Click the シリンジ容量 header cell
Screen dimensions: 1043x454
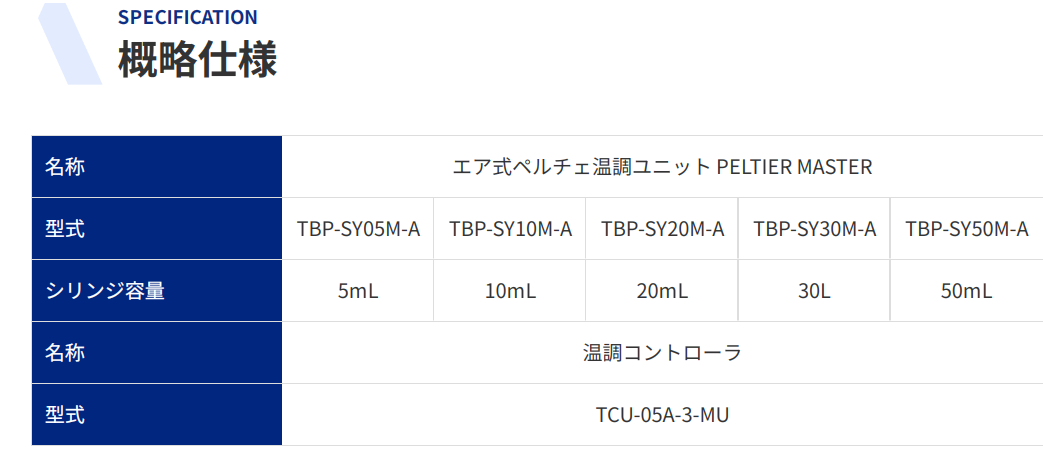[x=157, y=290]
